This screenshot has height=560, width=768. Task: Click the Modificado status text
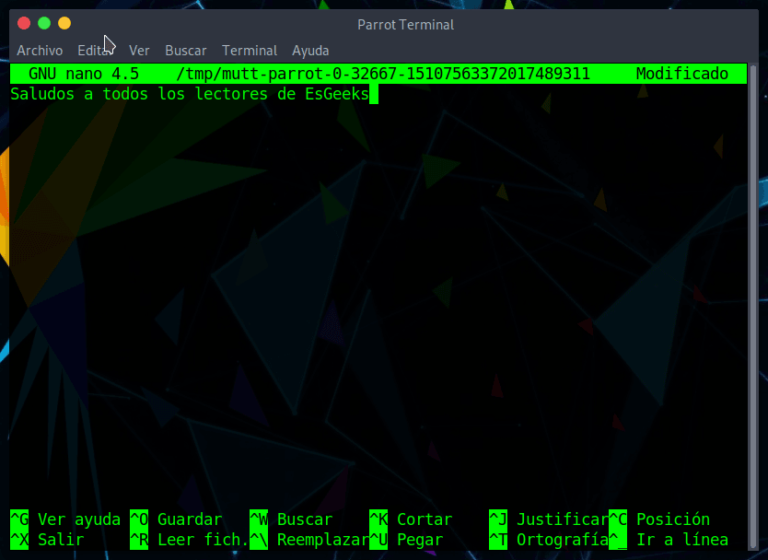coord(682,73)
